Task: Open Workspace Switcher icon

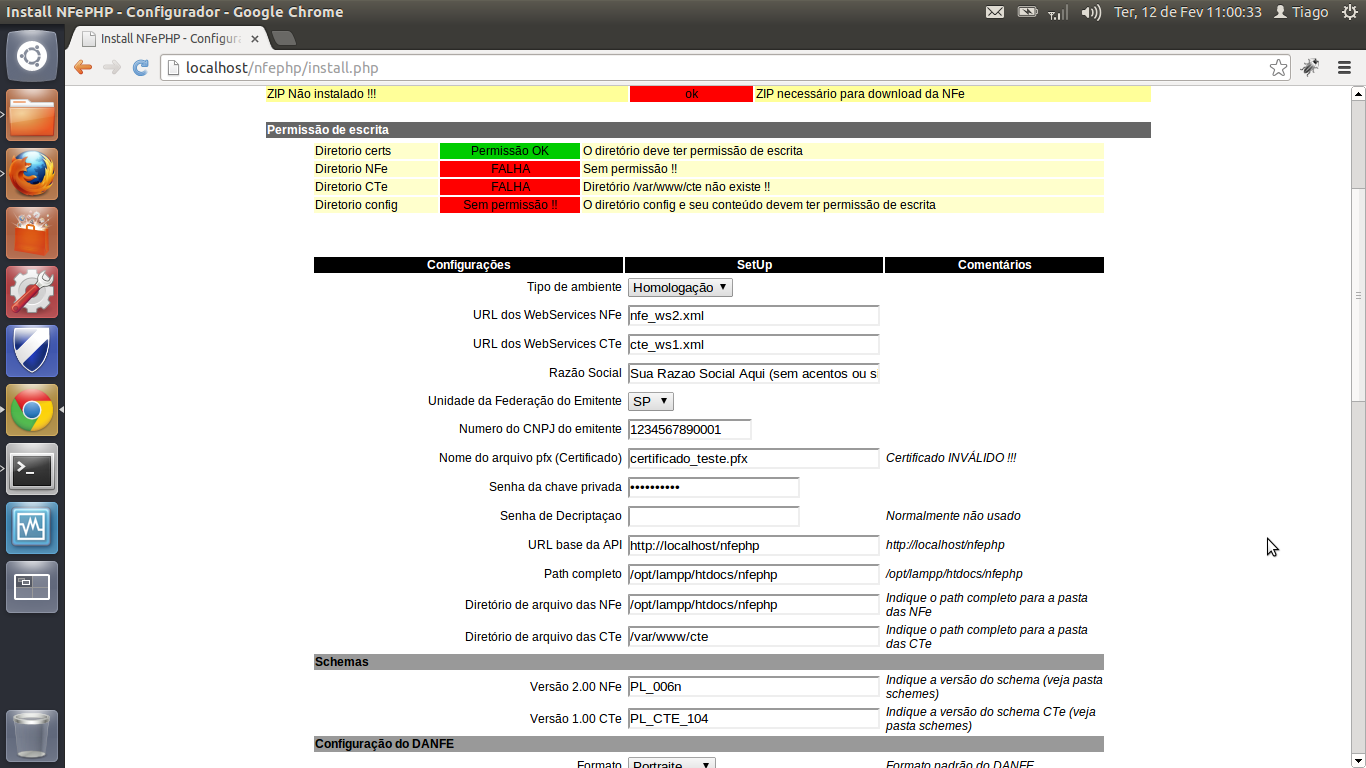Action: pos(32,587)
